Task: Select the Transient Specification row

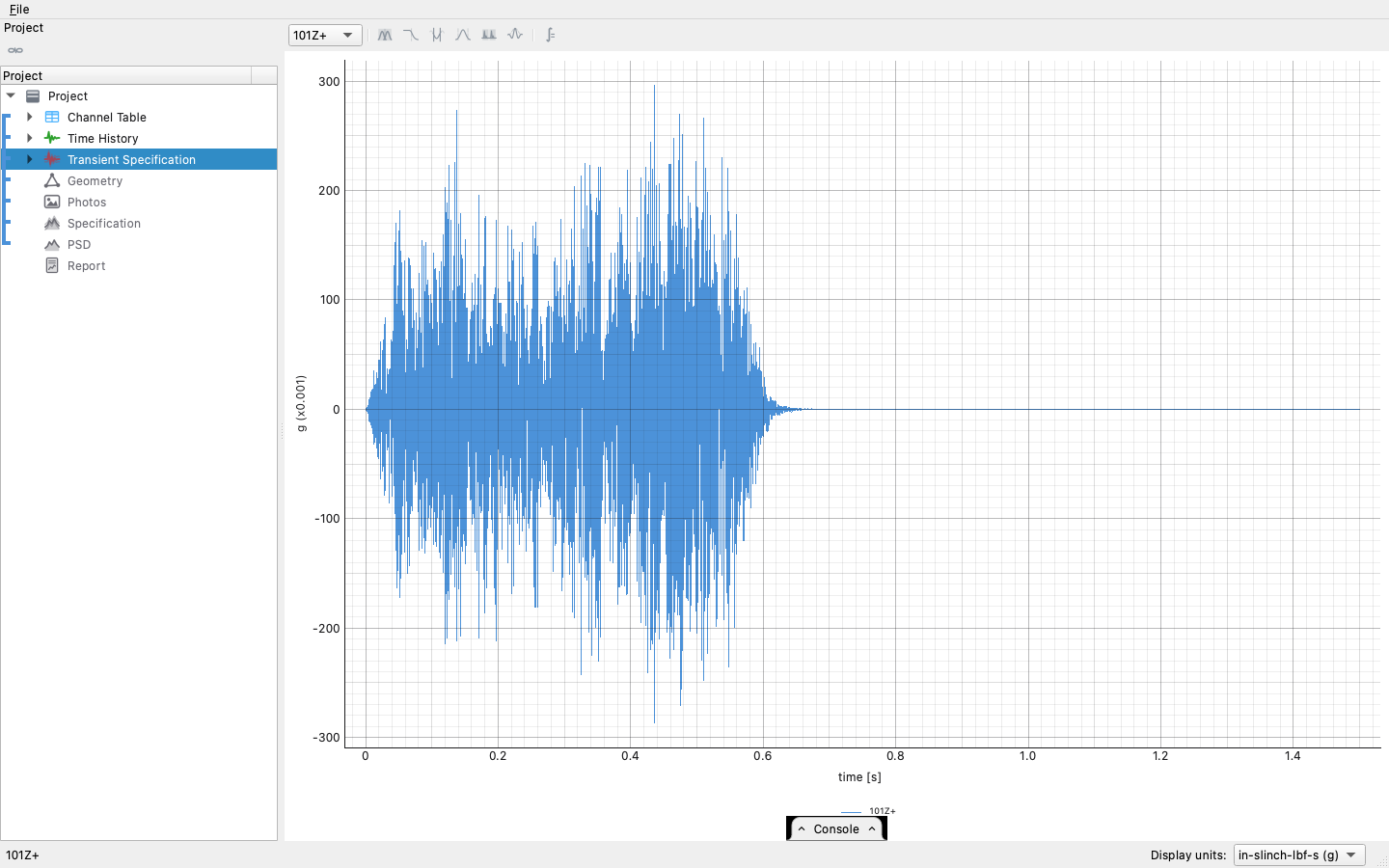Action: point(139,159)
